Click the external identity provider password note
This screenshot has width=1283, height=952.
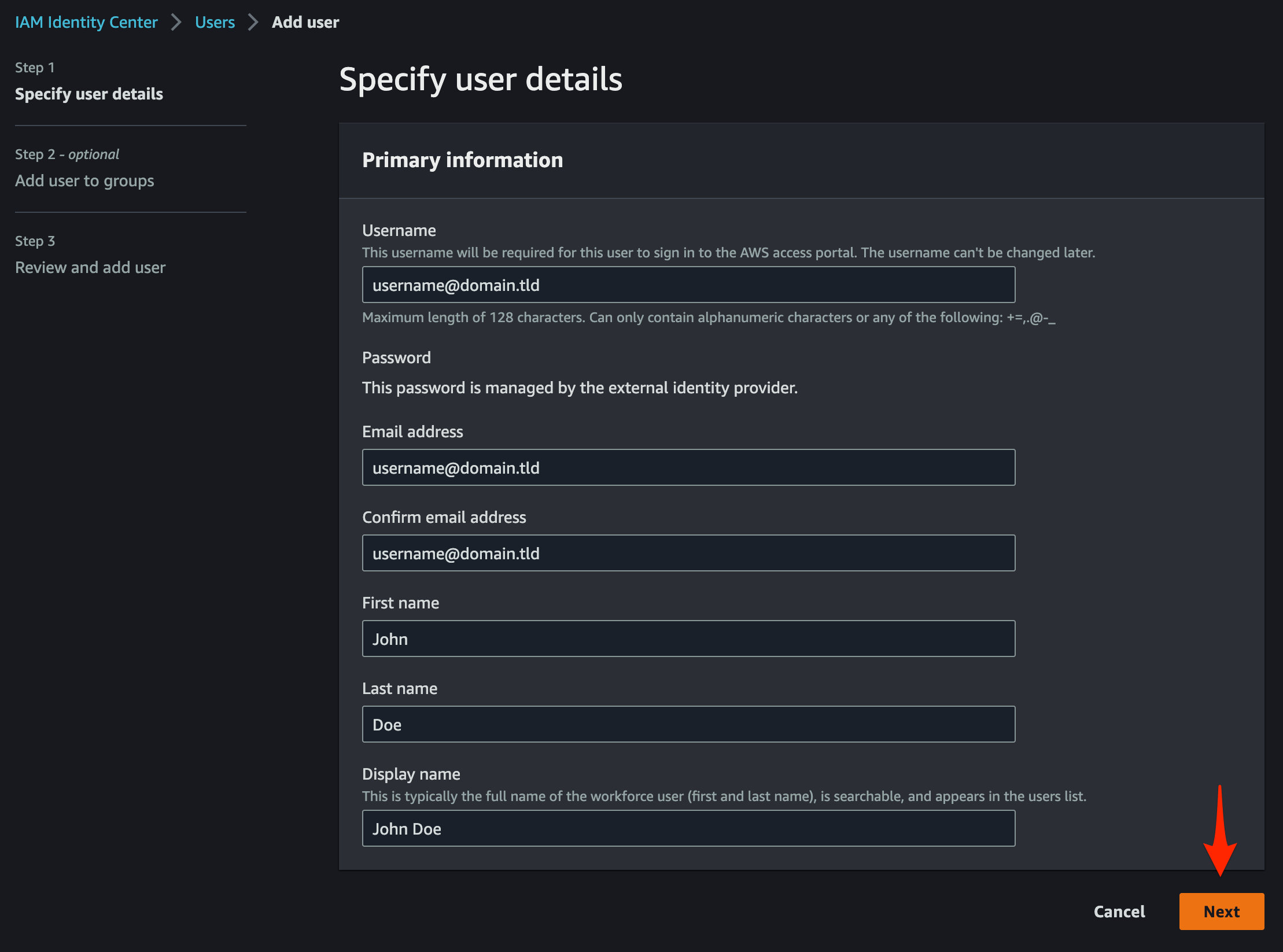click(x=580, y=388)
